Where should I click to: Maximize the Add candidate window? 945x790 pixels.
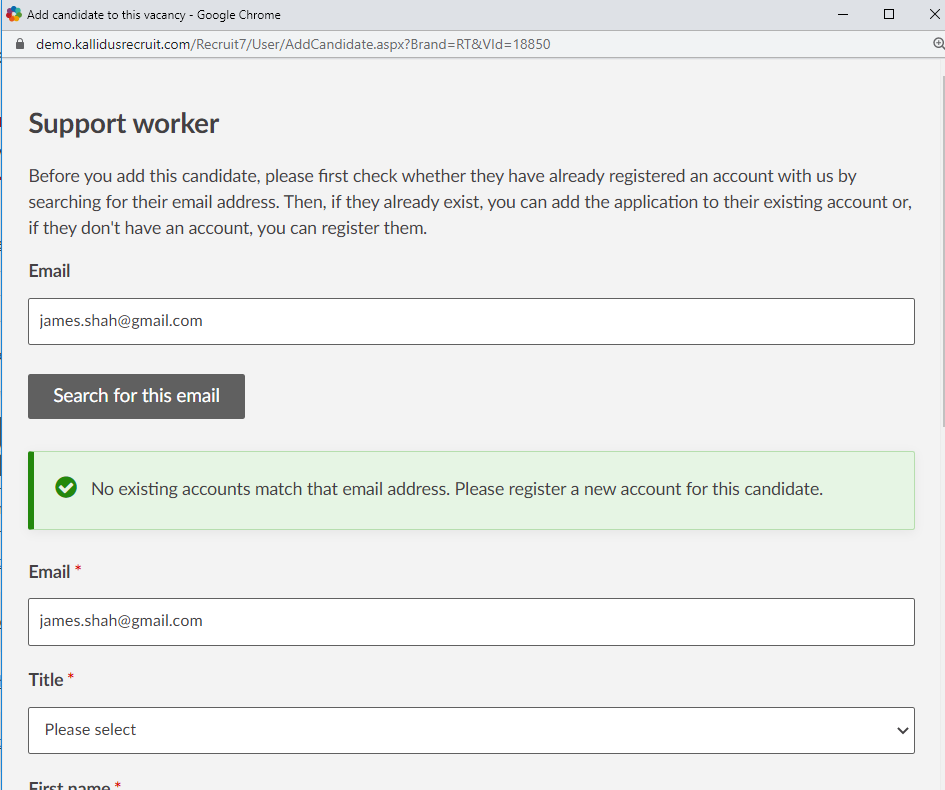889,14
